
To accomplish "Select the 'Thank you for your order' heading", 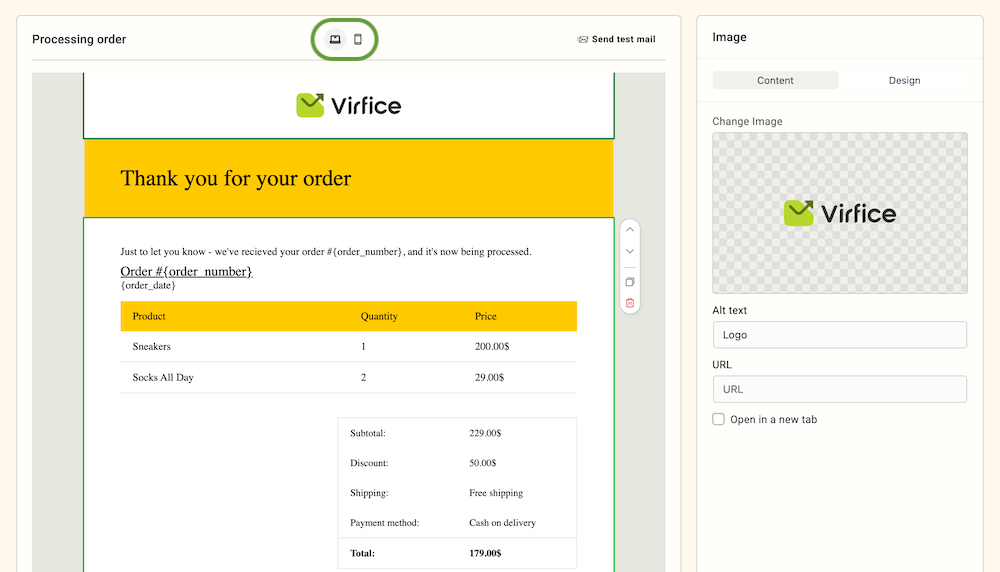I will pyautogui.click(x=235, y=179).
